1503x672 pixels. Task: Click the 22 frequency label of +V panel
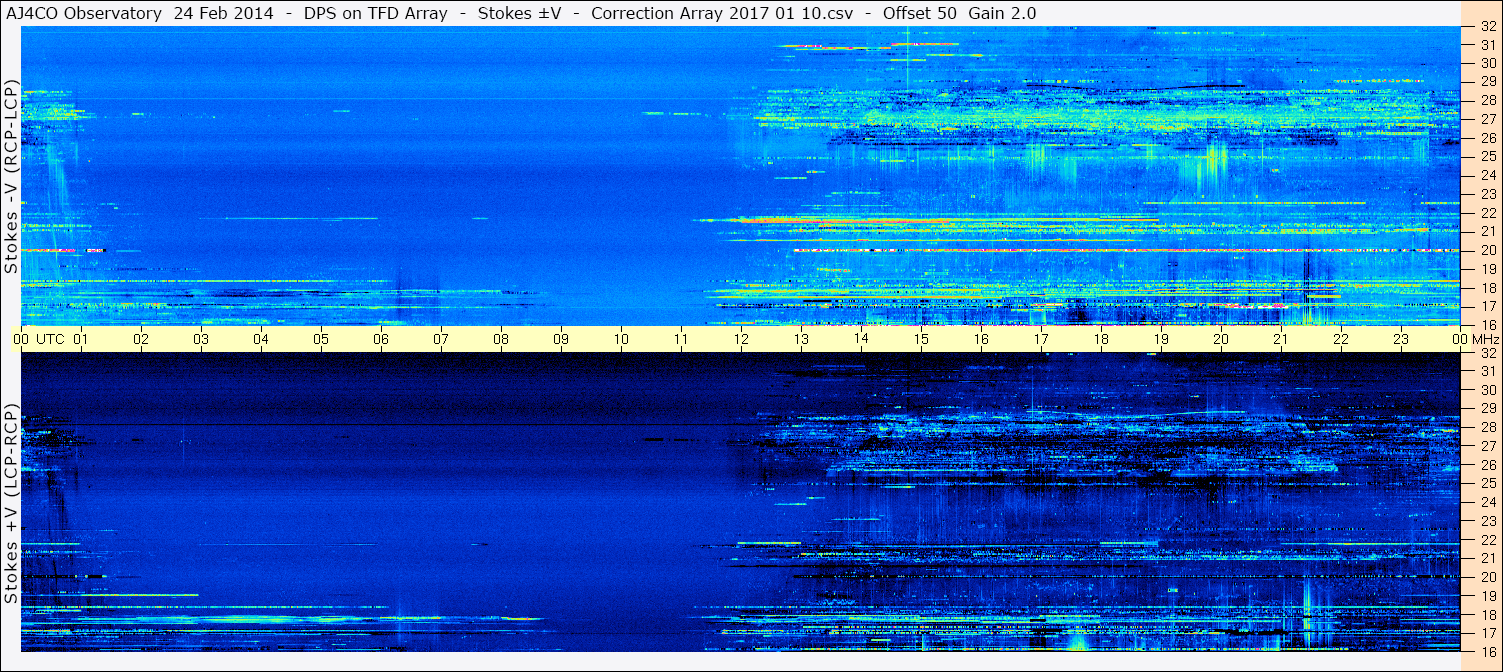coord(1488,540)
